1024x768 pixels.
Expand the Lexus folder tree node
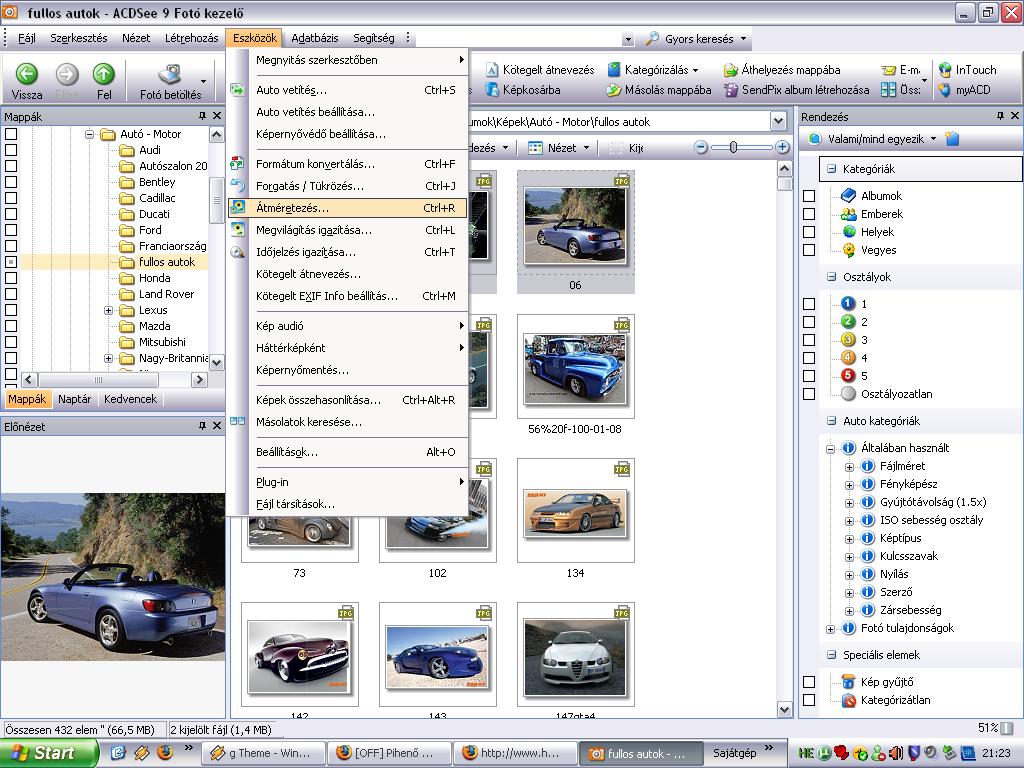tap(109, 311)
